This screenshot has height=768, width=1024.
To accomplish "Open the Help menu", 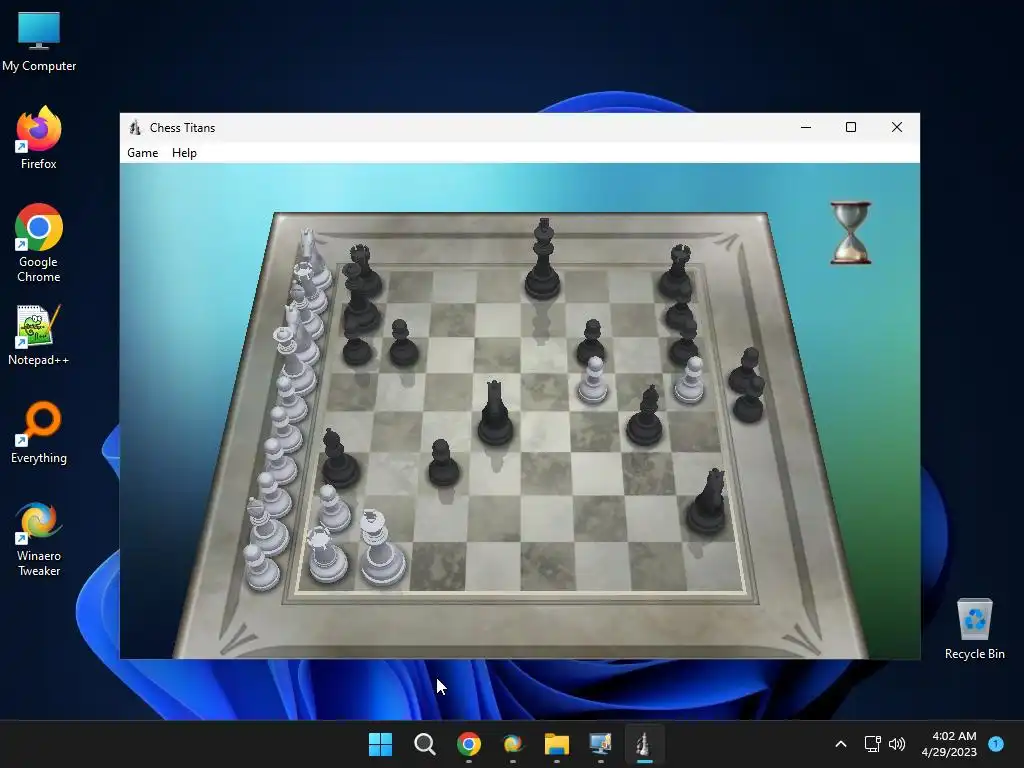I will [184, 153].
